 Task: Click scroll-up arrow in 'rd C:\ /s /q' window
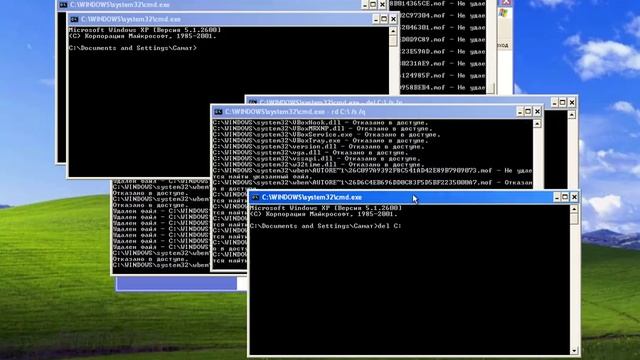point(537,123)
